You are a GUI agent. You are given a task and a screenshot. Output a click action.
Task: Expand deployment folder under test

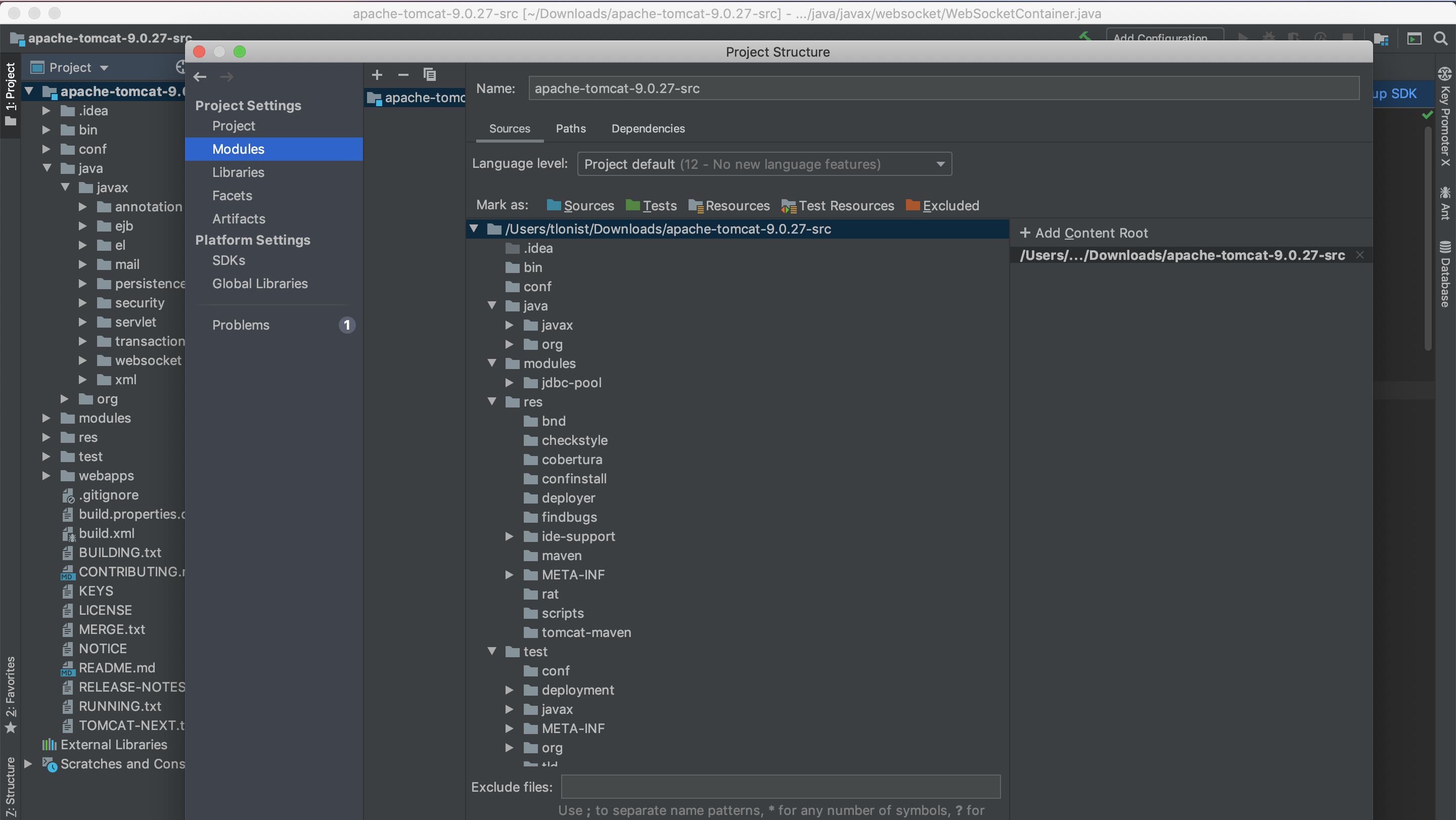pos(510,690)
